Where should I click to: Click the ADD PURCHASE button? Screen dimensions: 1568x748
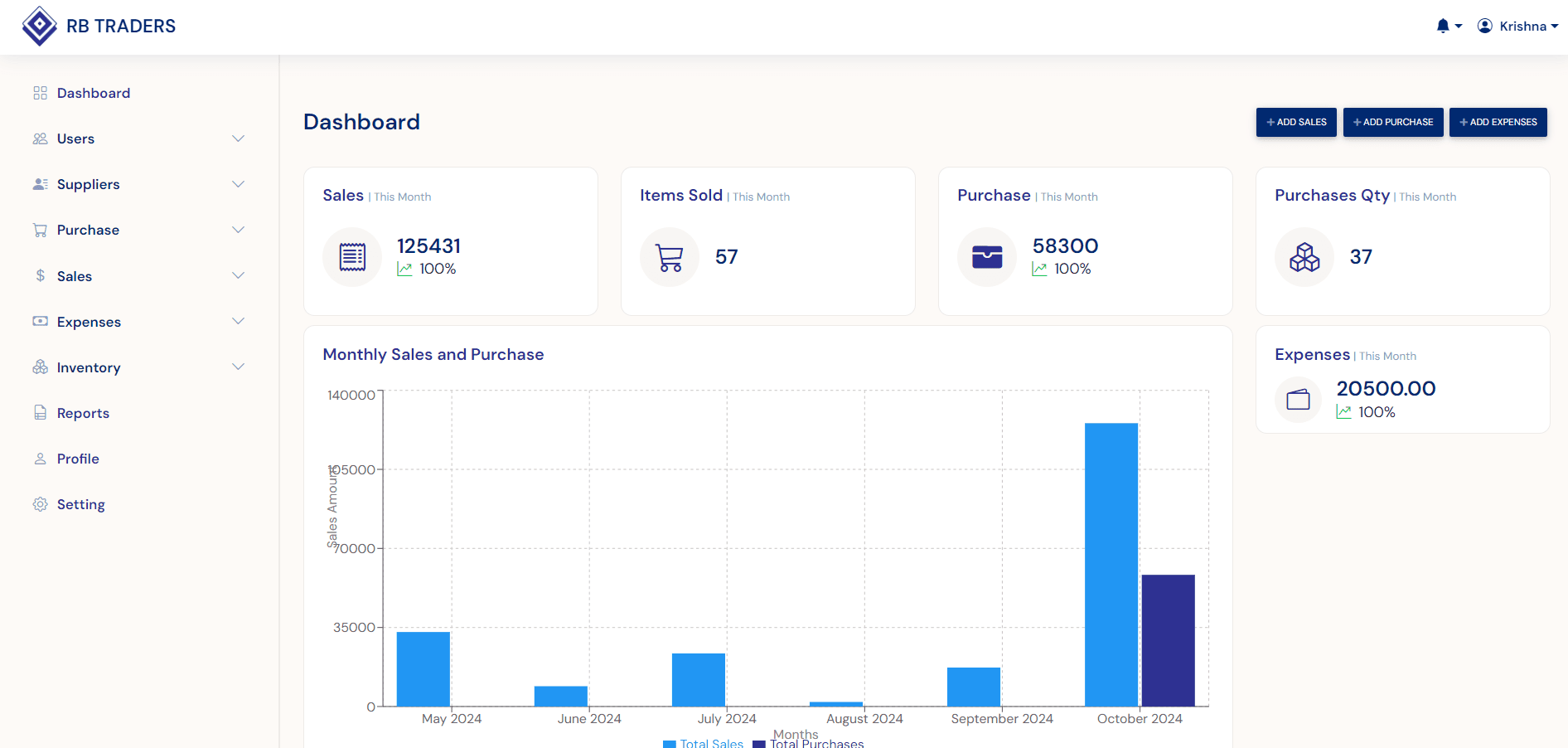tap(1393, 122)
